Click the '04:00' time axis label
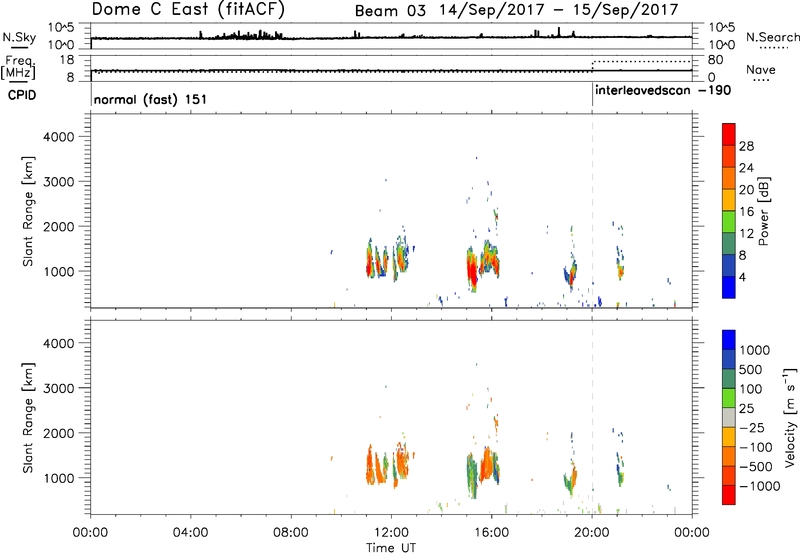Screen dimensions: 800x554 [x=190, y=533]
